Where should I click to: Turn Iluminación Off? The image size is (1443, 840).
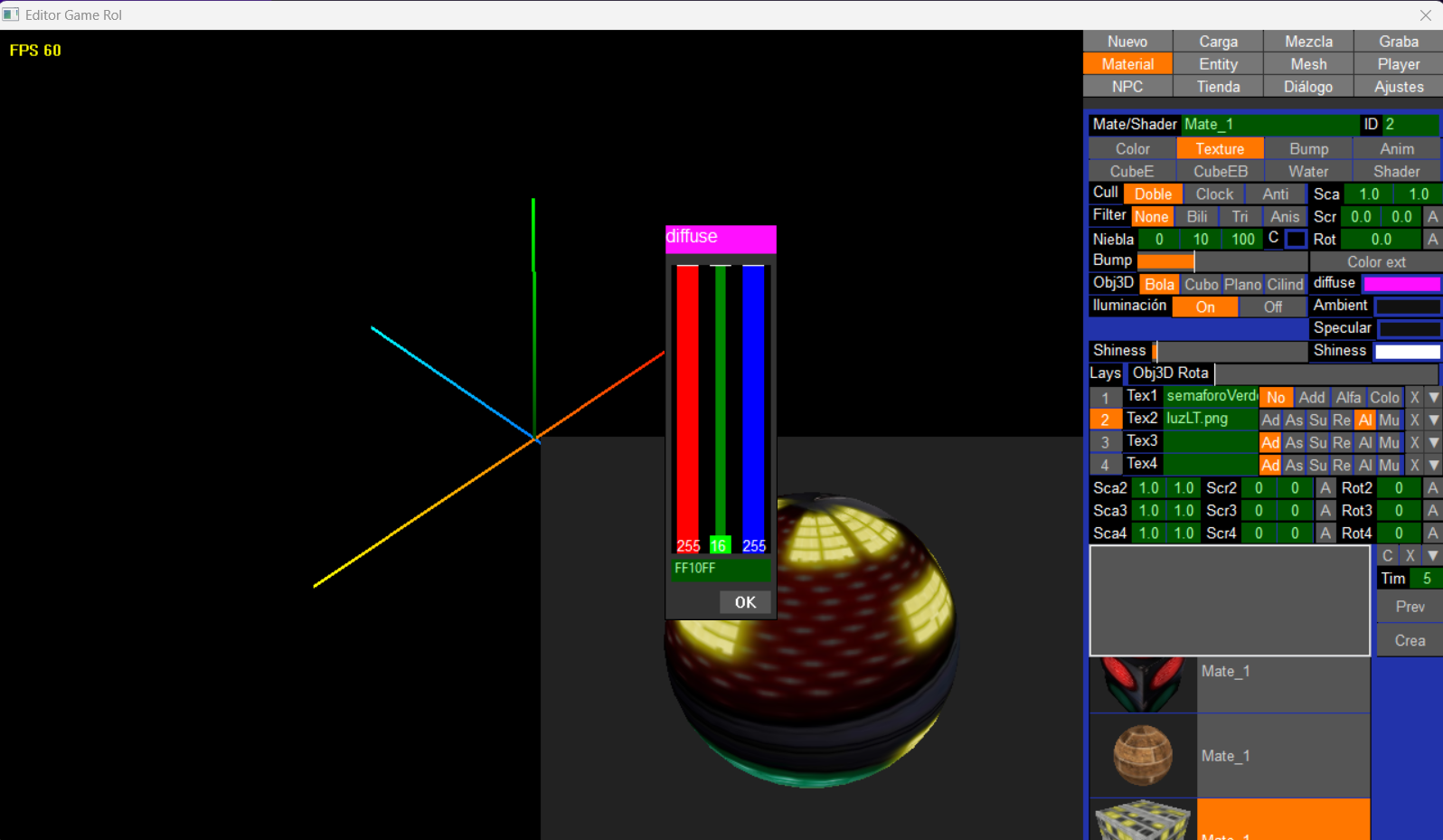[1272, 307]
